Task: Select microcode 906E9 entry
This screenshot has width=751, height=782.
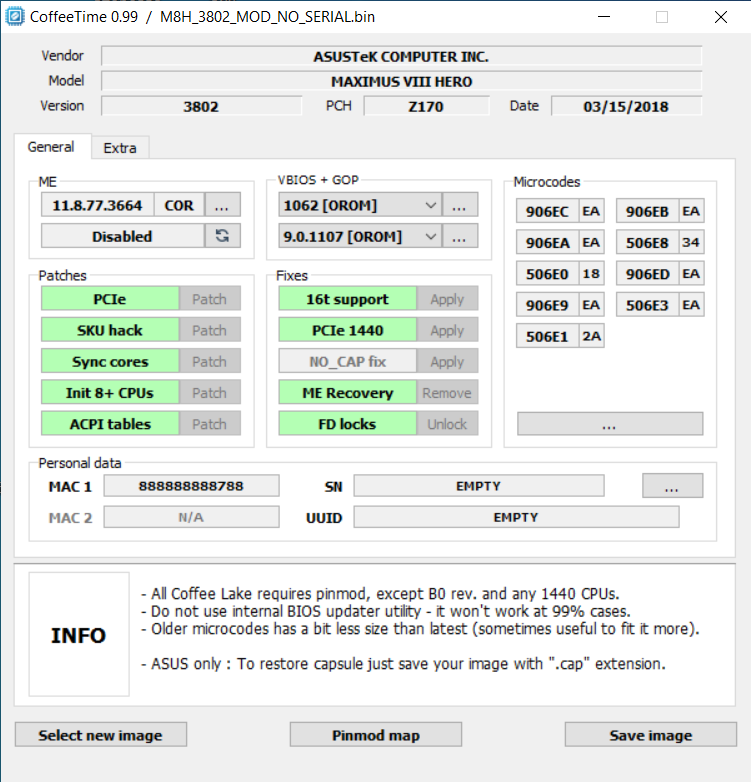Action: pos(548,305)
